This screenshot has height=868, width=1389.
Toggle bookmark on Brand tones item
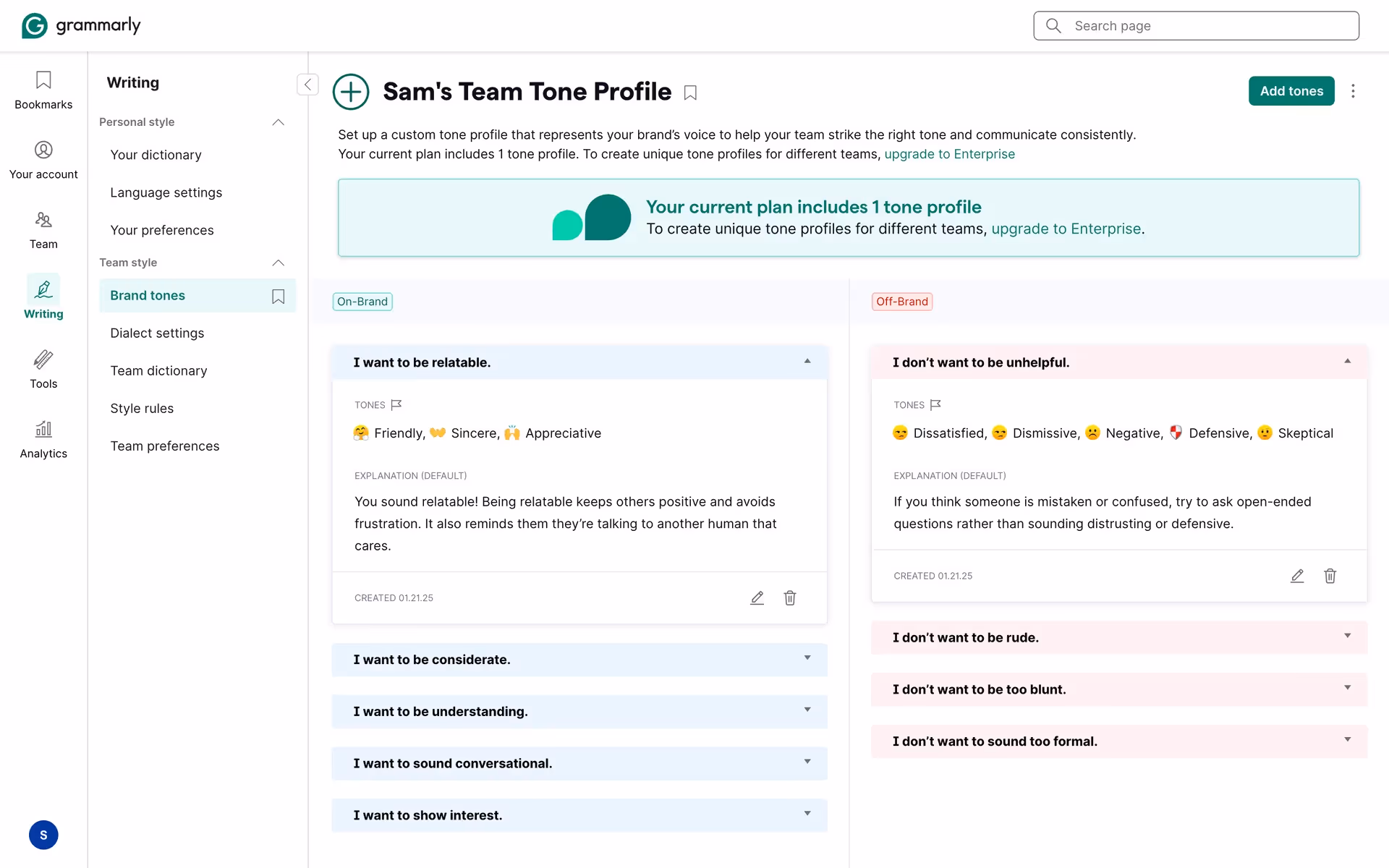278,297
